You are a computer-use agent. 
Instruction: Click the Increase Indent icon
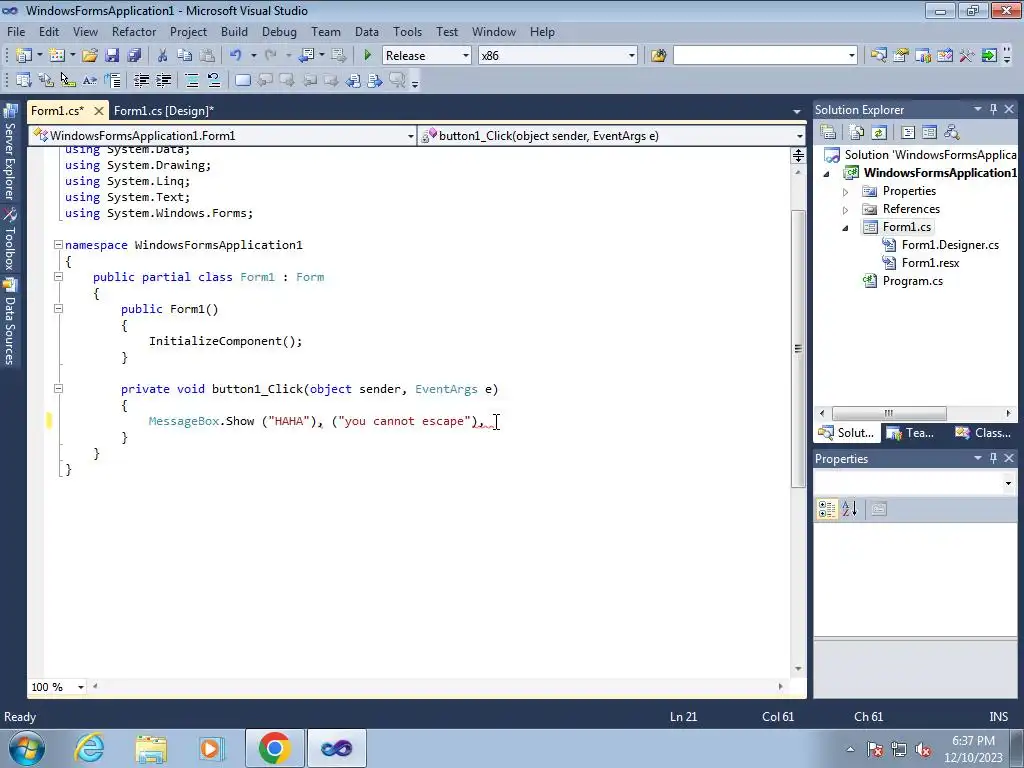(163, 80)
